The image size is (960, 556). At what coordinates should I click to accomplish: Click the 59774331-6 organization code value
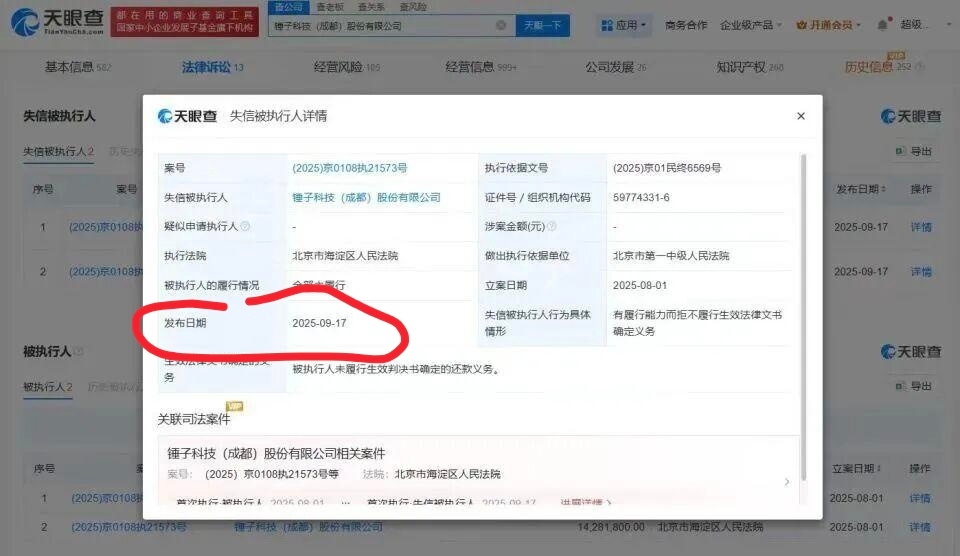(x=641, y=197)
